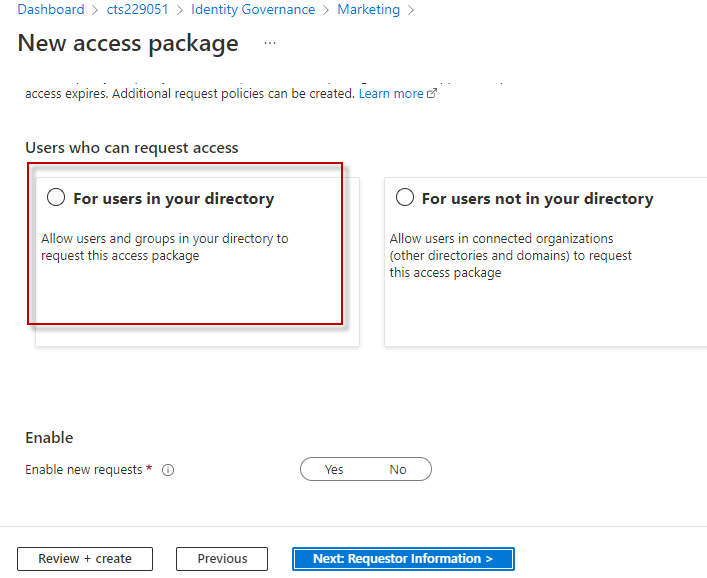Click the Users who can request access heading
The height and width of the screenshot is (578, 707).
tap(132, 148)
